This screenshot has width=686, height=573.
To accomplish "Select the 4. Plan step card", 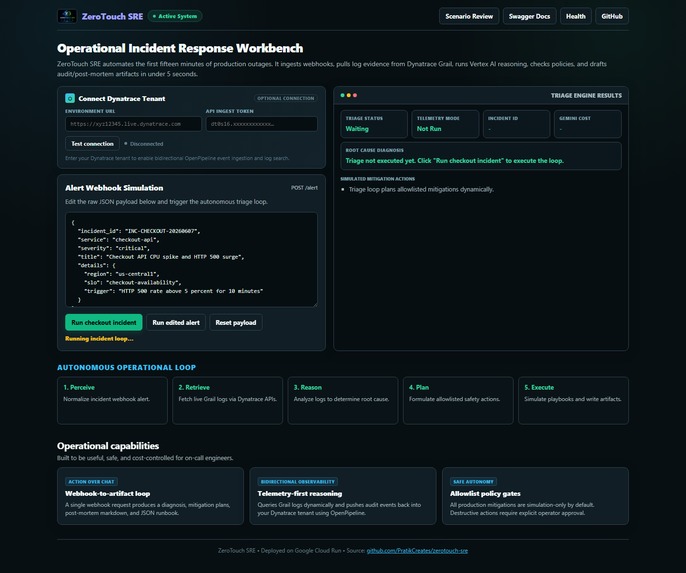I will (x=458, y=400).
